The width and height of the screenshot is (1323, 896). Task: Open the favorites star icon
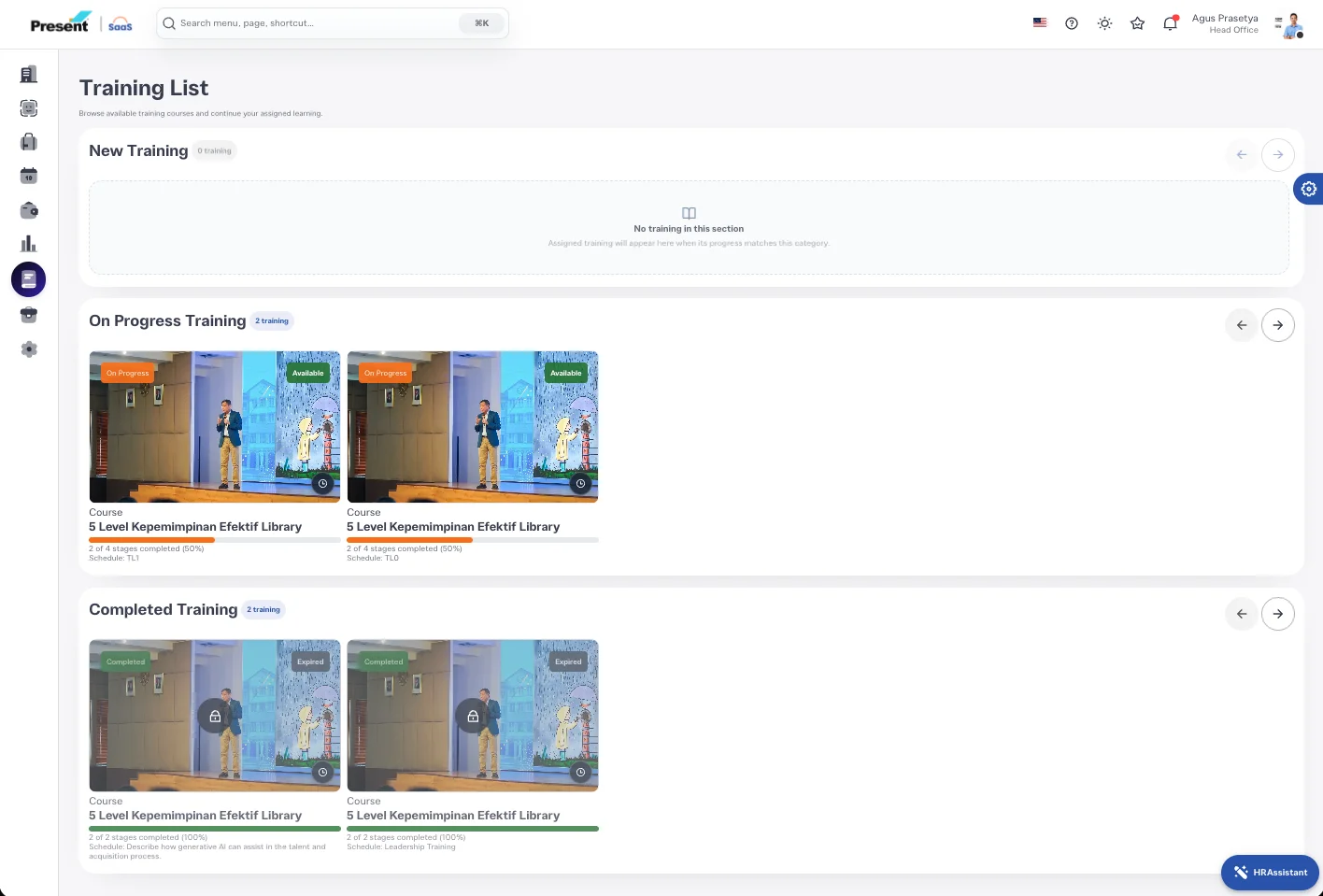pos(1137,23)
